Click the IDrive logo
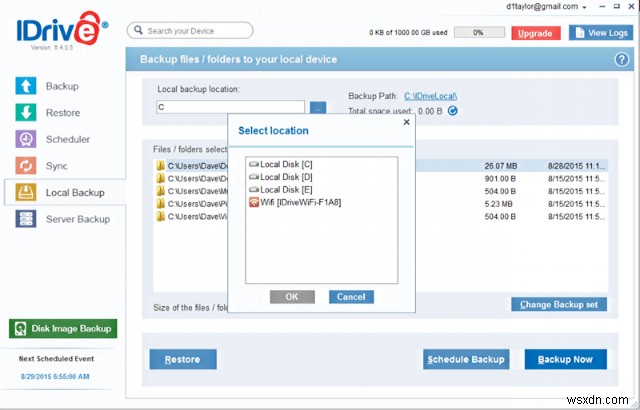Image resolution: width=640 pixels, height=410 pixels. [62, 28]
